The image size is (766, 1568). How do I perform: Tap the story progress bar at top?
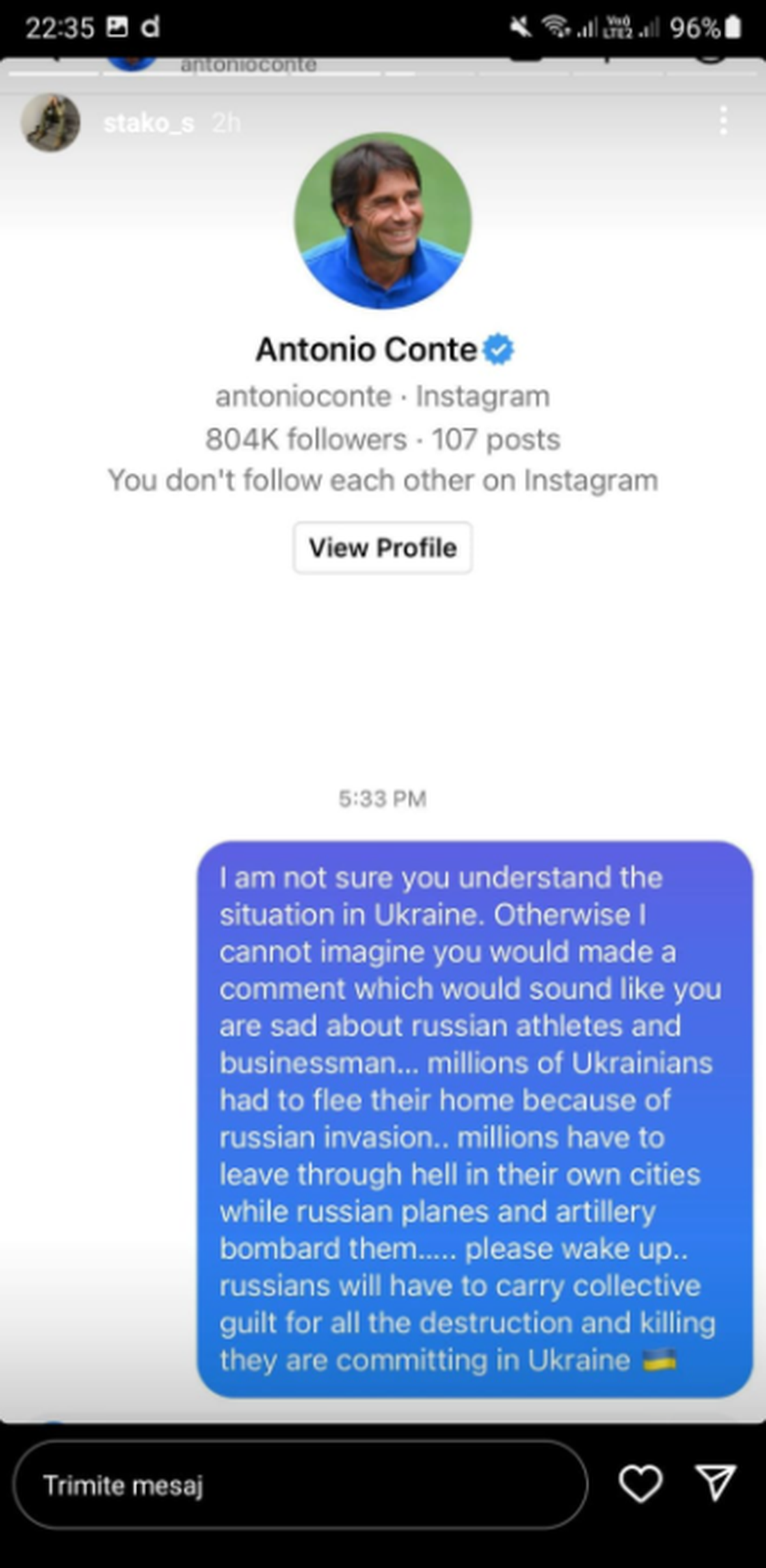pos(383,74)
